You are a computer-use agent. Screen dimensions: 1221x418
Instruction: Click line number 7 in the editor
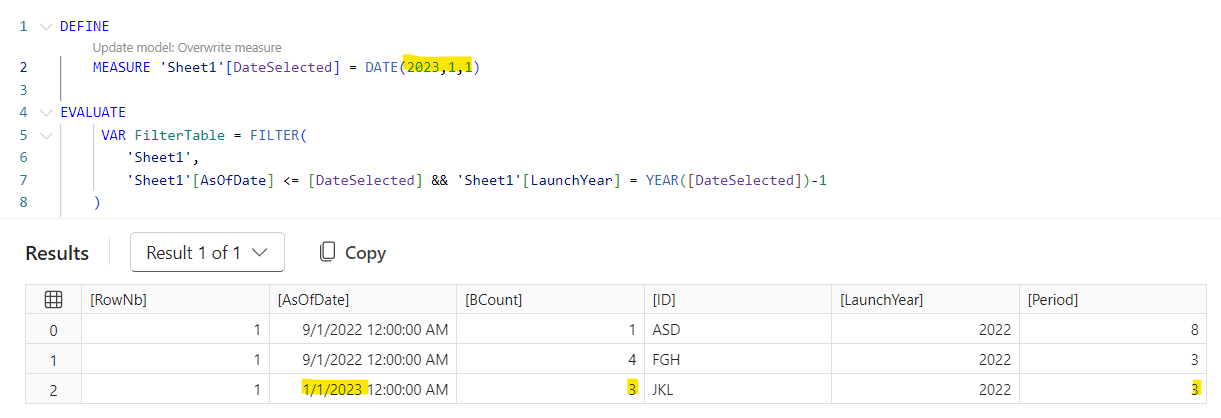click(23, 180)
